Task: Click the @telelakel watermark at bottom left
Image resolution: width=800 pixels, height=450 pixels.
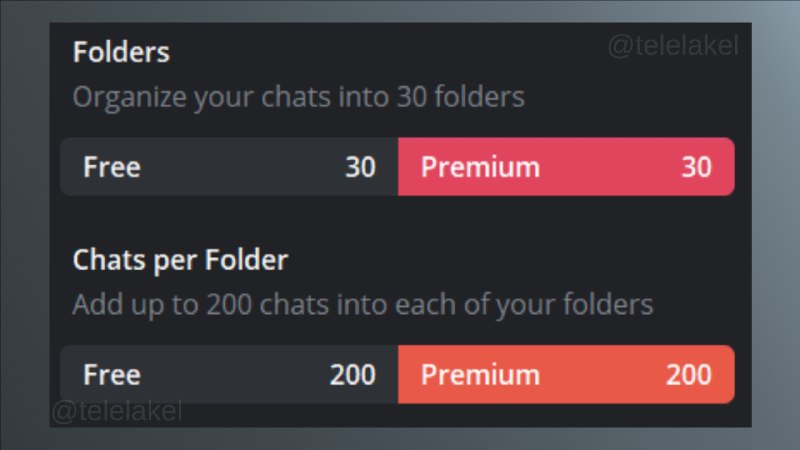Action: [x=117, y=411]
